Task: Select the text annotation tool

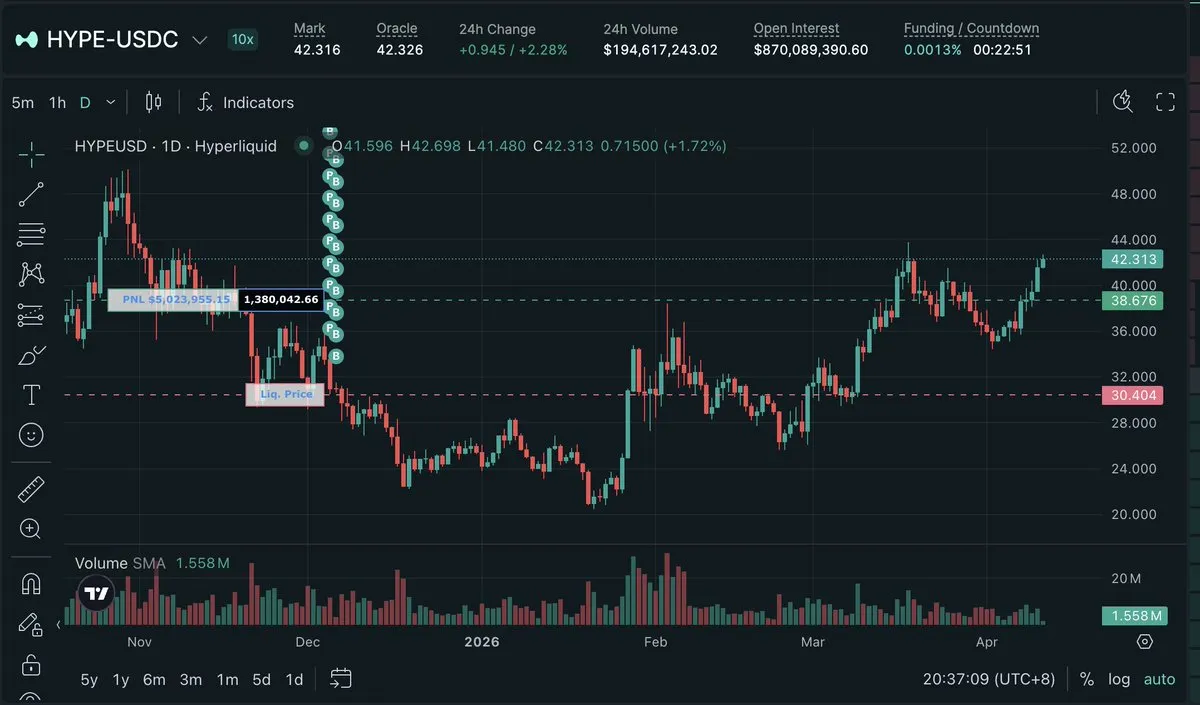Action: tap(31, 395)
